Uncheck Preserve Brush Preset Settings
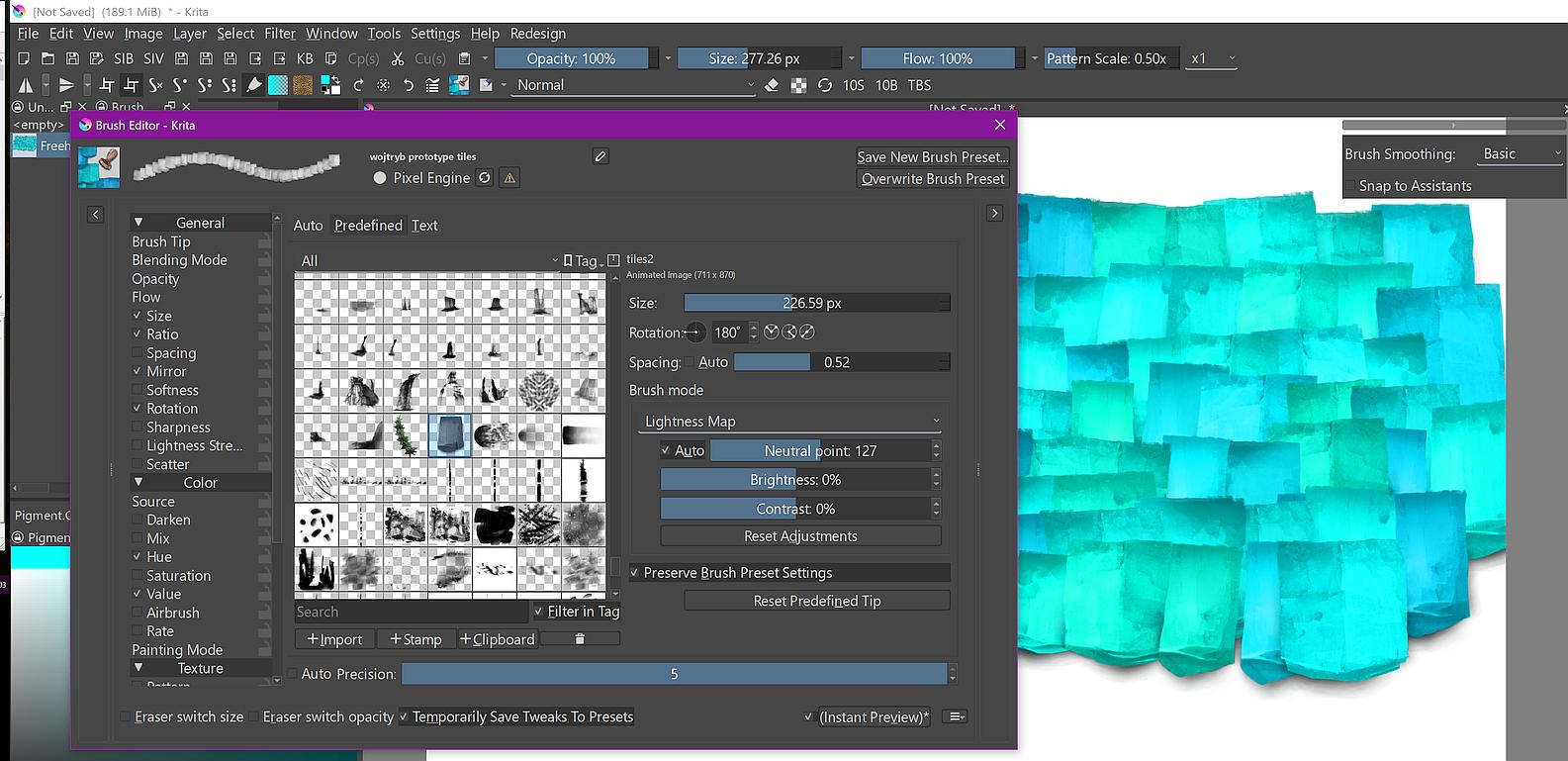This screenshot has width=1568, height=761. [634, 573]
